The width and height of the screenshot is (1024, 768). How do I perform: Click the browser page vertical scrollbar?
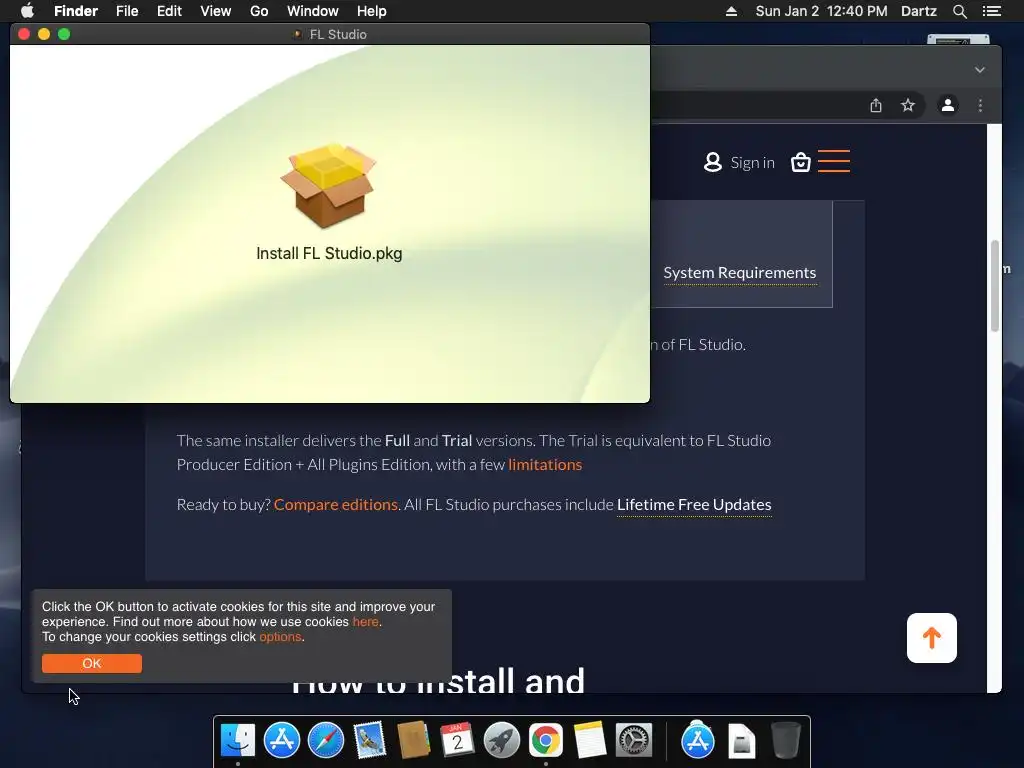click(995, 286)
